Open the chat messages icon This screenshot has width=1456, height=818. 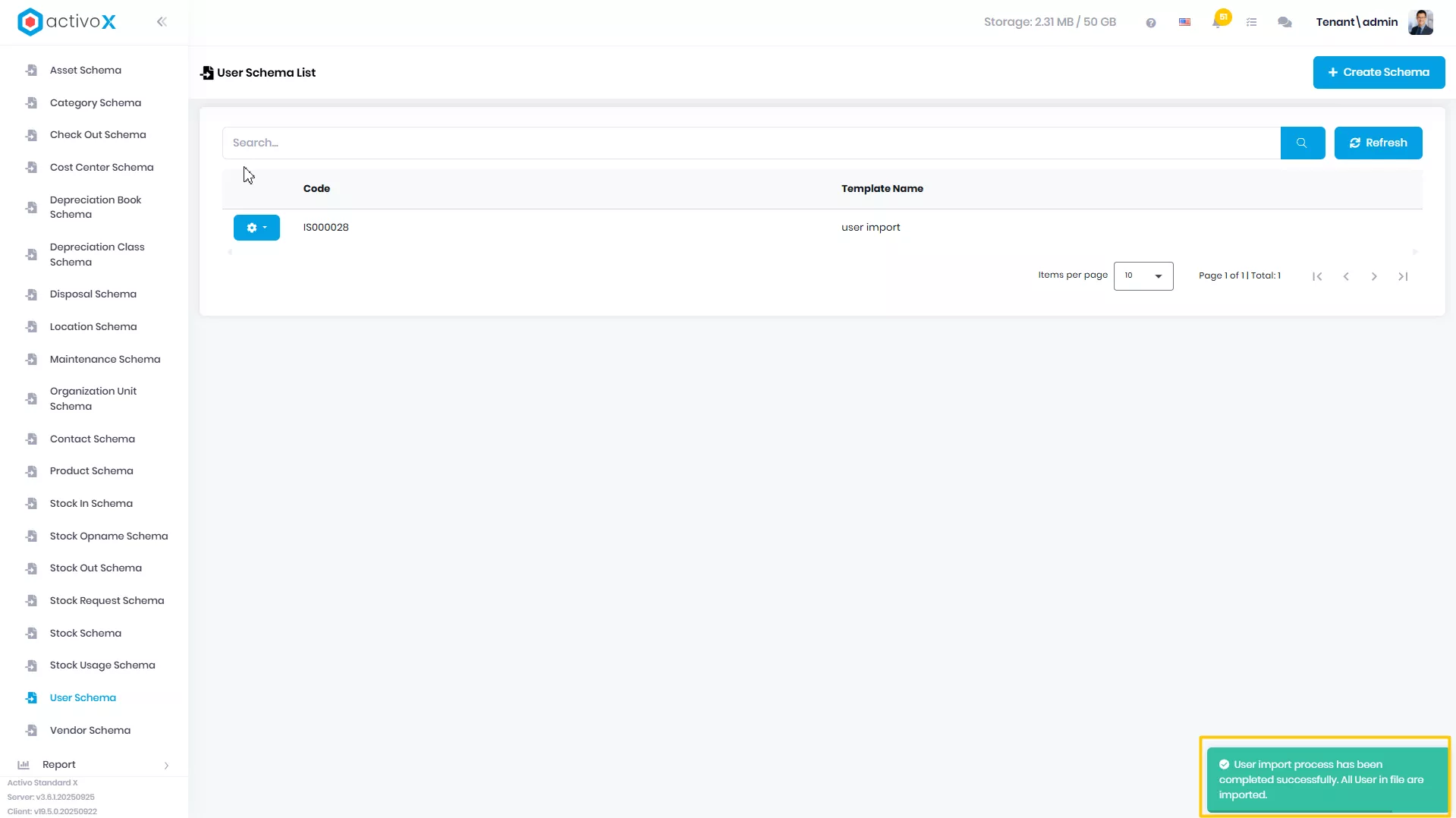(x=1285, y=23)
